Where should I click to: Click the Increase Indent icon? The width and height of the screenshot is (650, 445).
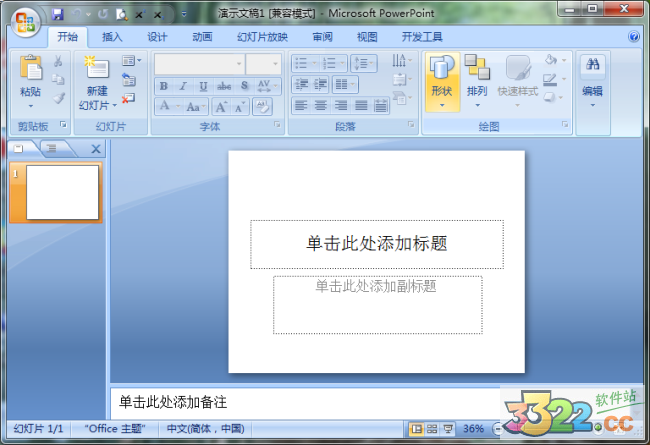tap(320, 85)
